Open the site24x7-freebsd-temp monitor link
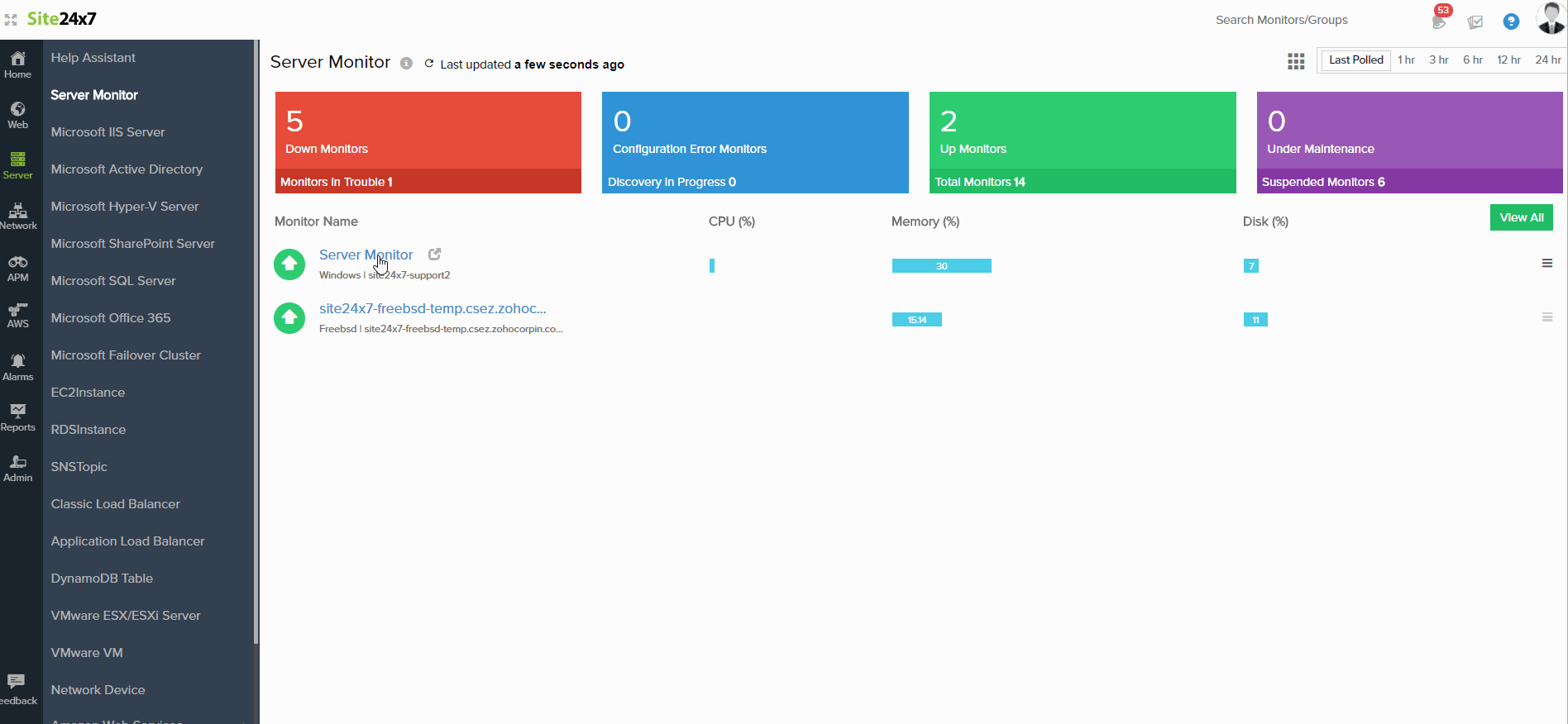Image resolution: width=1568 pixels, height=724 pixels. 433,308
